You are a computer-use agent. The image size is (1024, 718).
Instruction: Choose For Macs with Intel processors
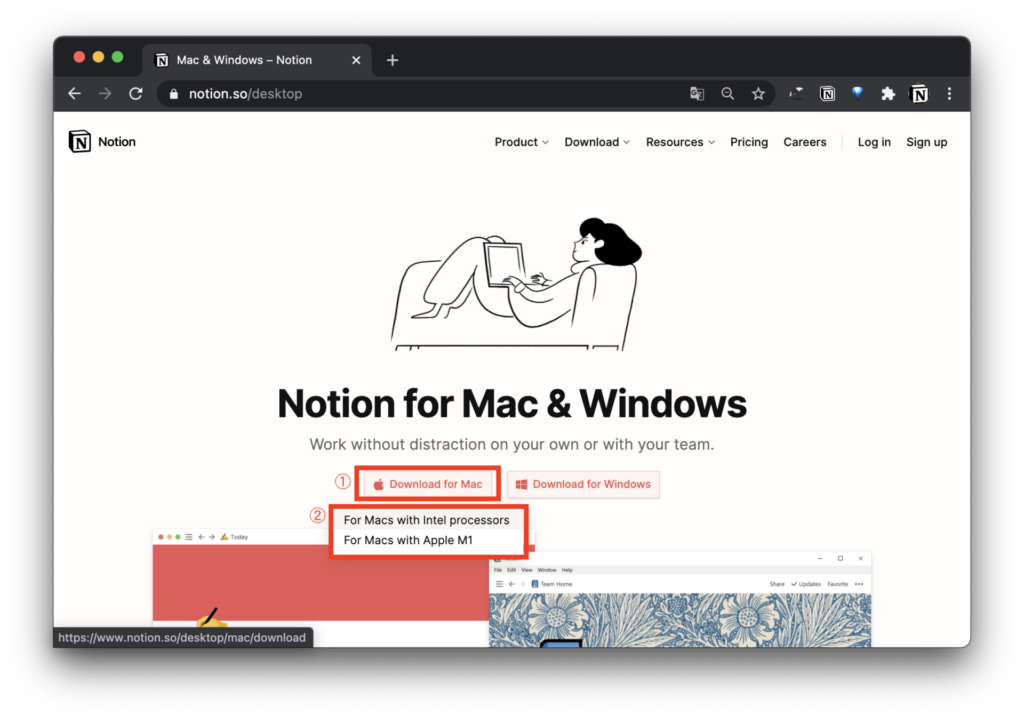426,520
